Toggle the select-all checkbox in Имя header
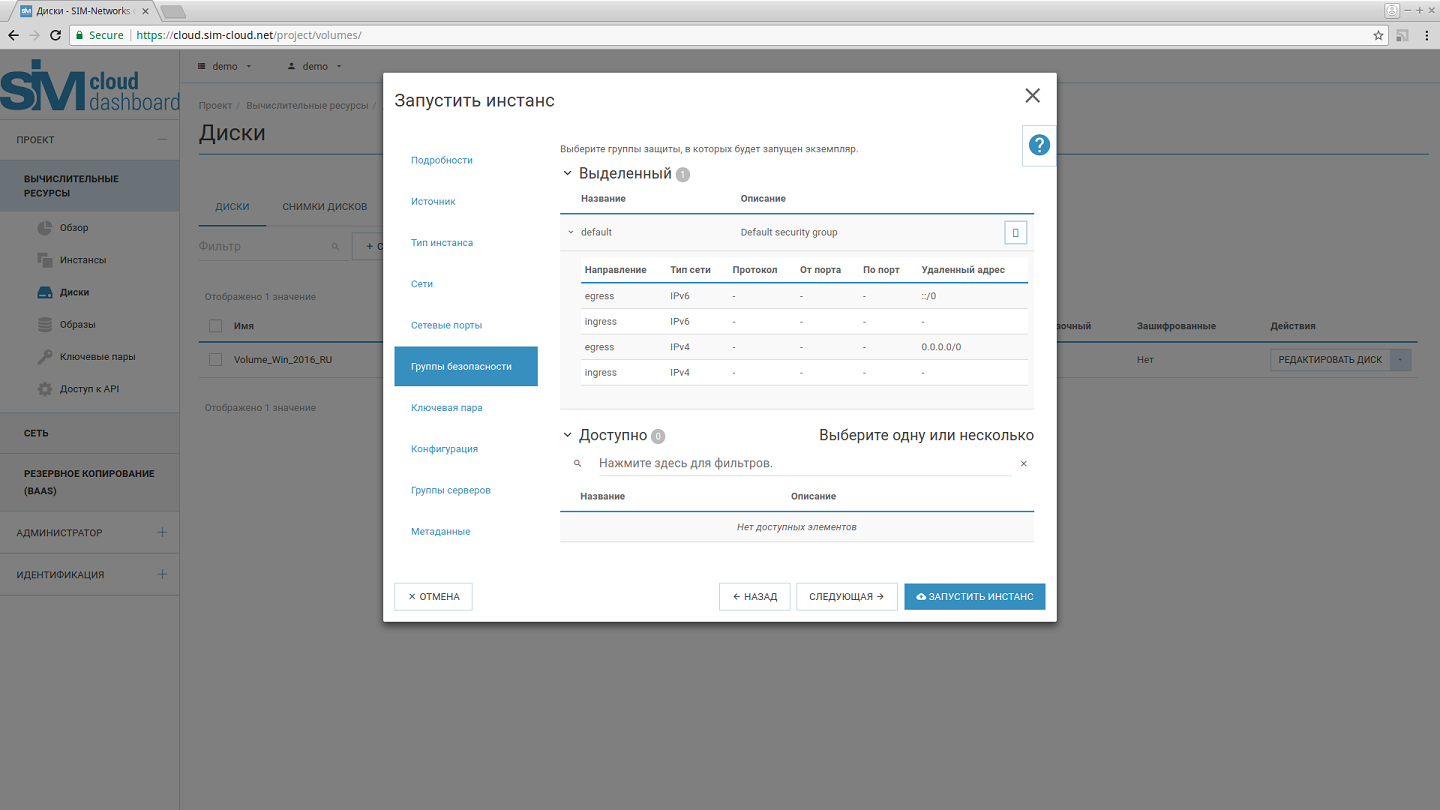 215,326
